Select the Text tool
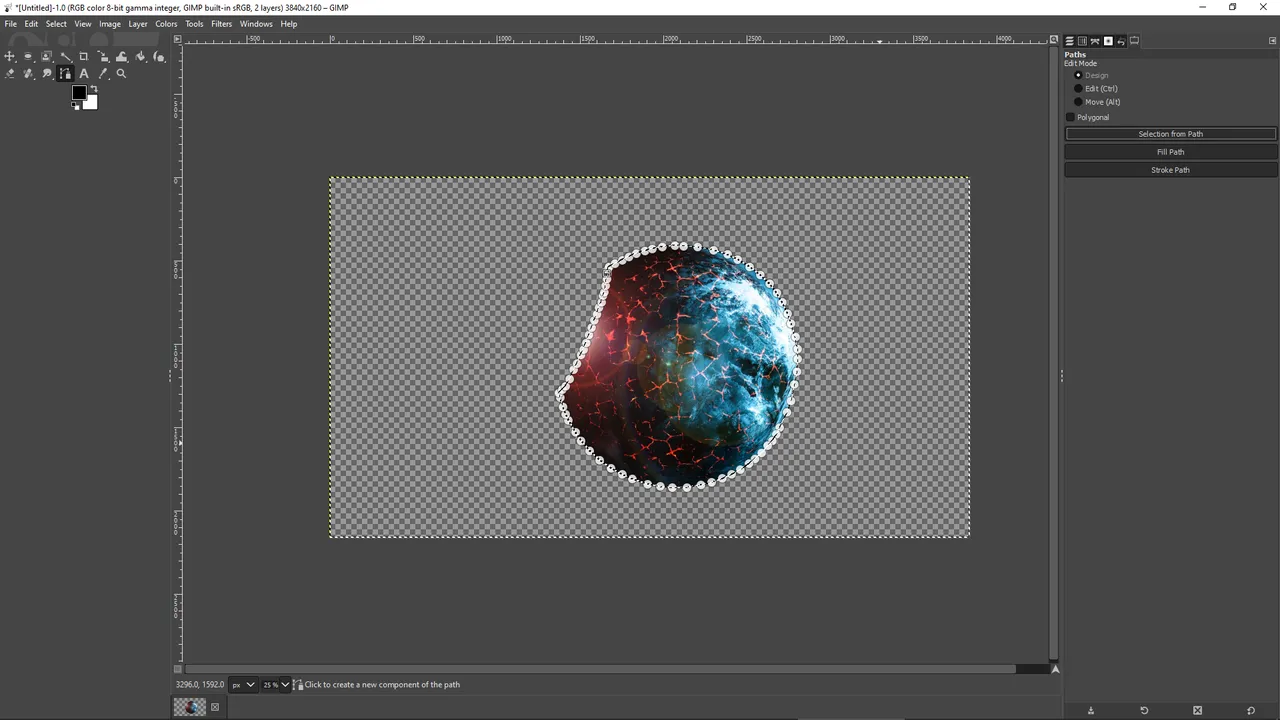Viewport: 1280px width, 720px height. coord(84,73)
